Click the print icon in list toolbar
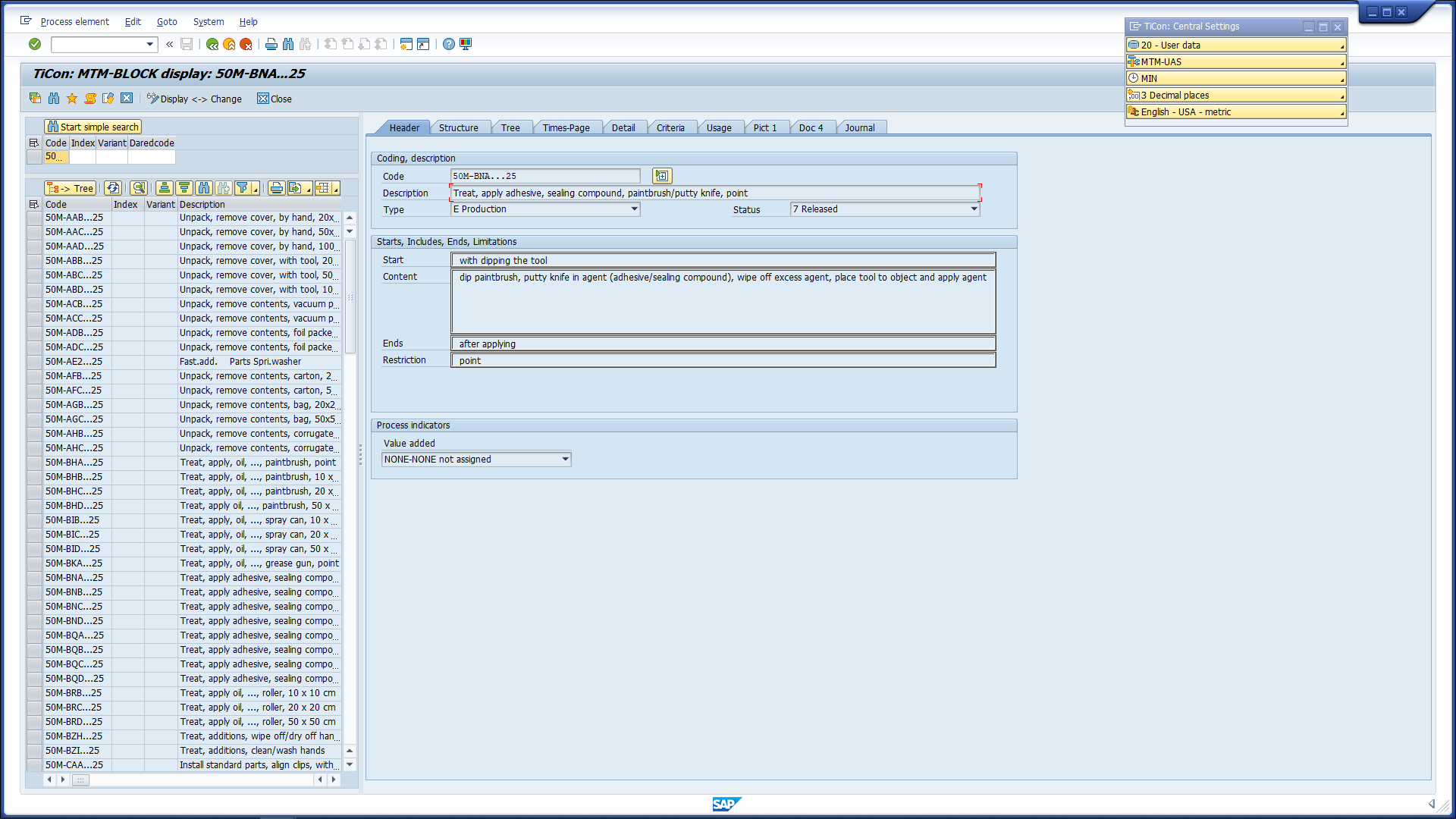The image size is (1456, 819). pyautogui.click(x=277, y=188)
